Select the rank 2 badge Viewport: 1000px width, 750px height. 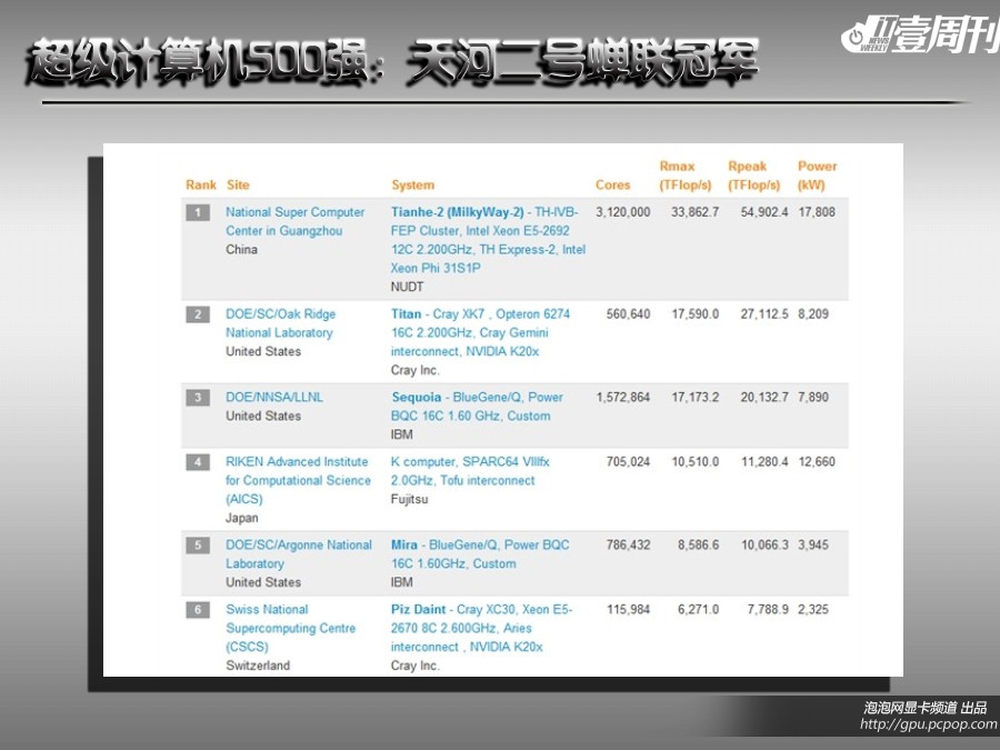[198, 314]
